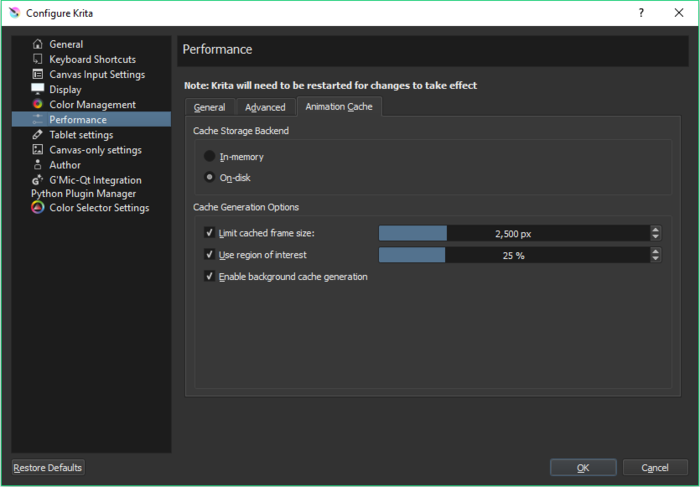Click the Restore Defaults button
The image size is (700, 487).
(48, 467)
